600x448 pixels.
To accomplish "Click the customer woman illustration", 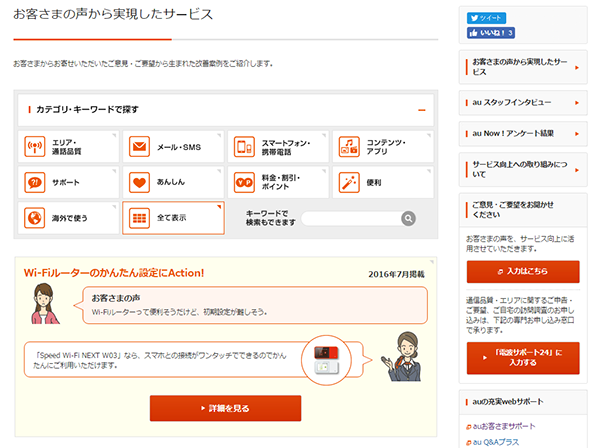I will pyautogui.click(x=45, y=304).
